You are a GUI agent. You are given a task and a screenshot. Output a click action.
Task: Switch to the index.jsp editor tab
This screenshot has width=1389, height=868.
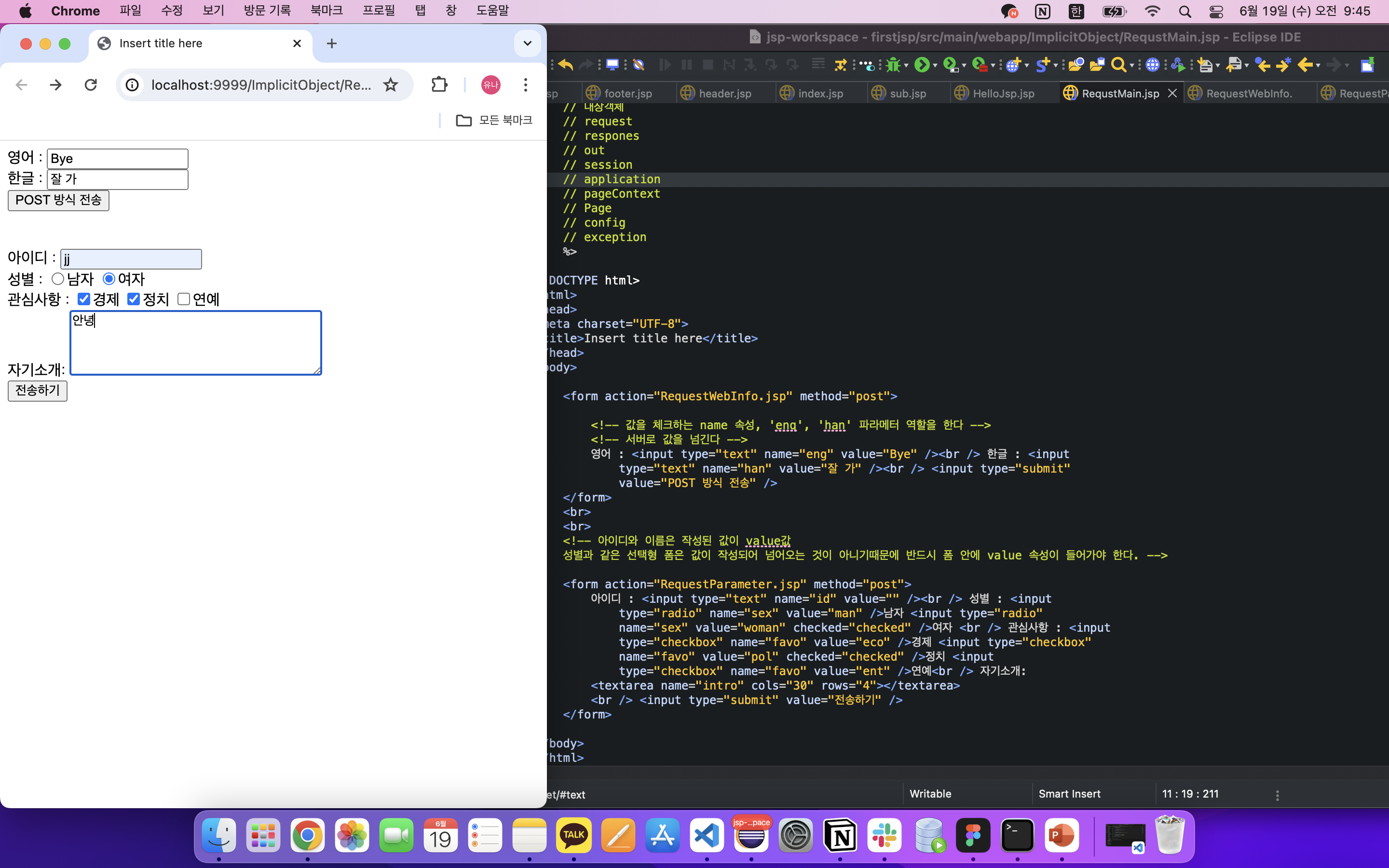click(819, 94)
